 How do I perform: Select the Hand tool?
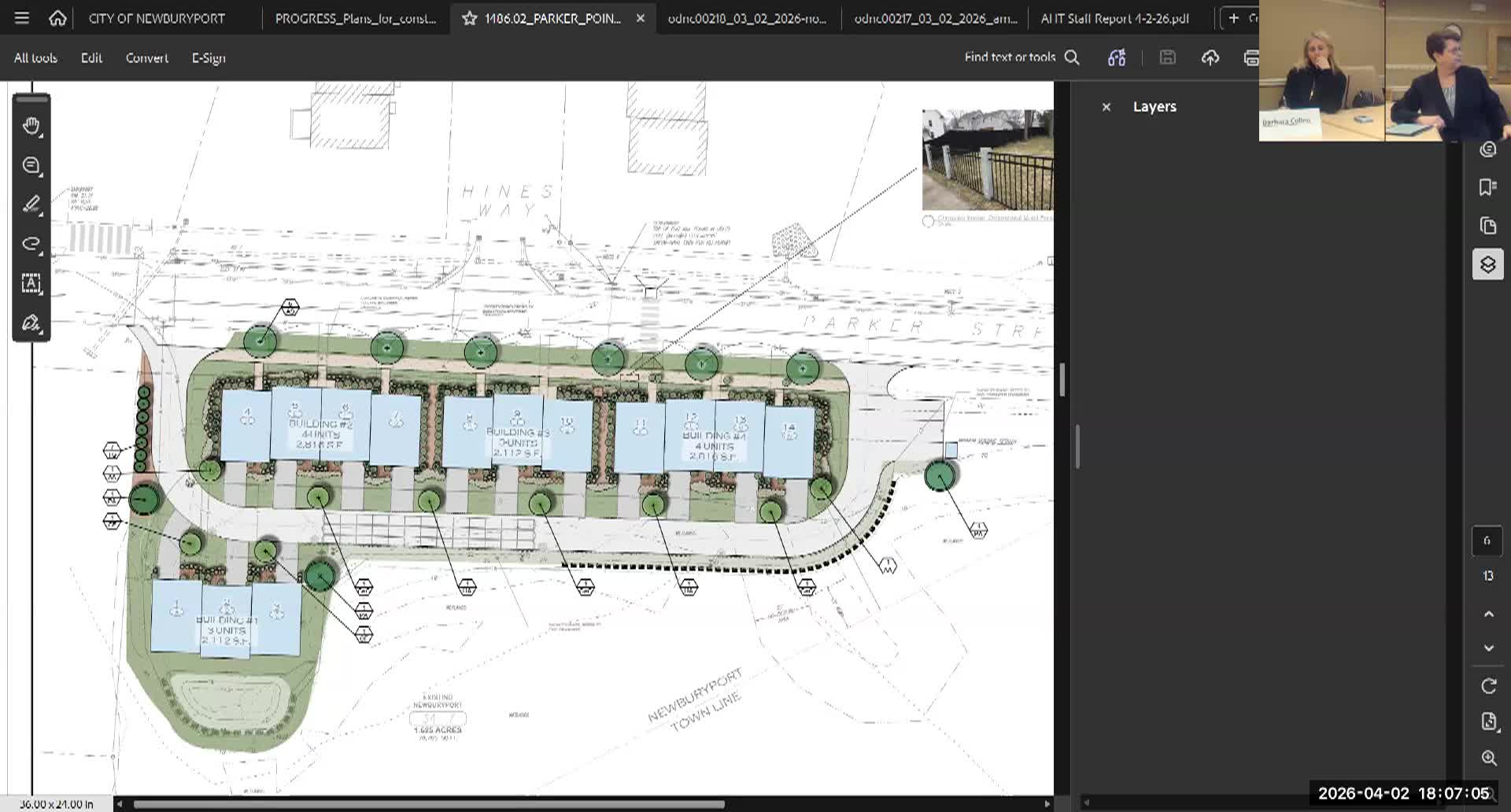click(31, 126)
